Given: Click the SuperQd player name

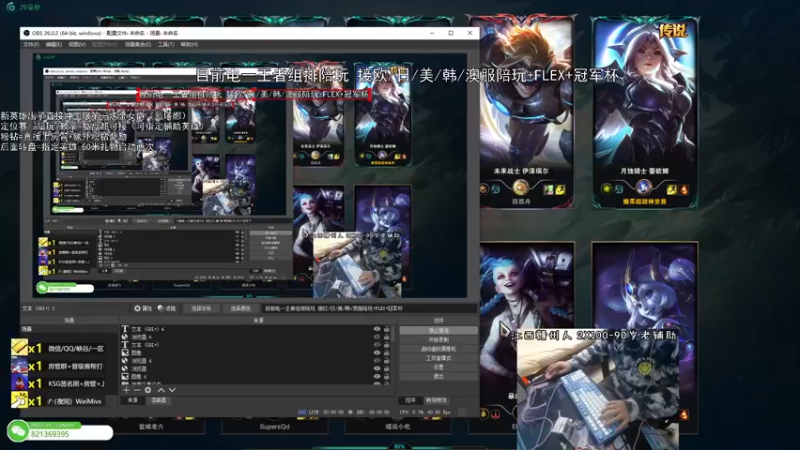Looking at the screenshot, I should (x=274, y=427).
